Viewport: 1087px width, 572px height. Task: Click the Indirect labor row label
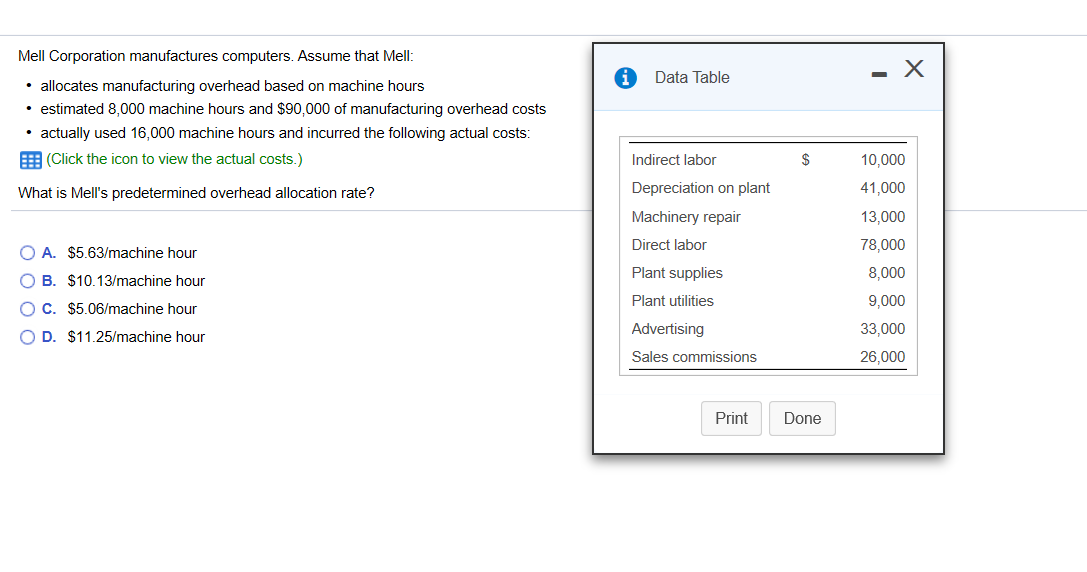(x=673, y=160)
